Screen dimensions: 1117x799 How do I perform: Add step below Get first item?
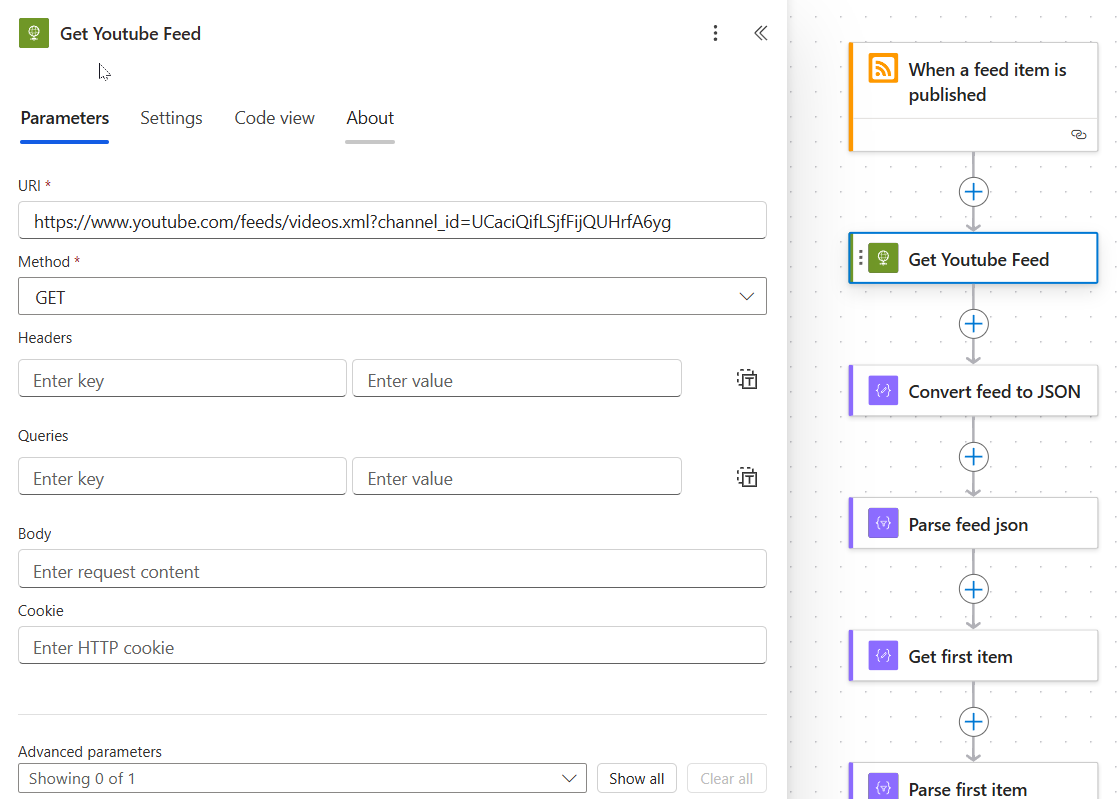[973, 721]
